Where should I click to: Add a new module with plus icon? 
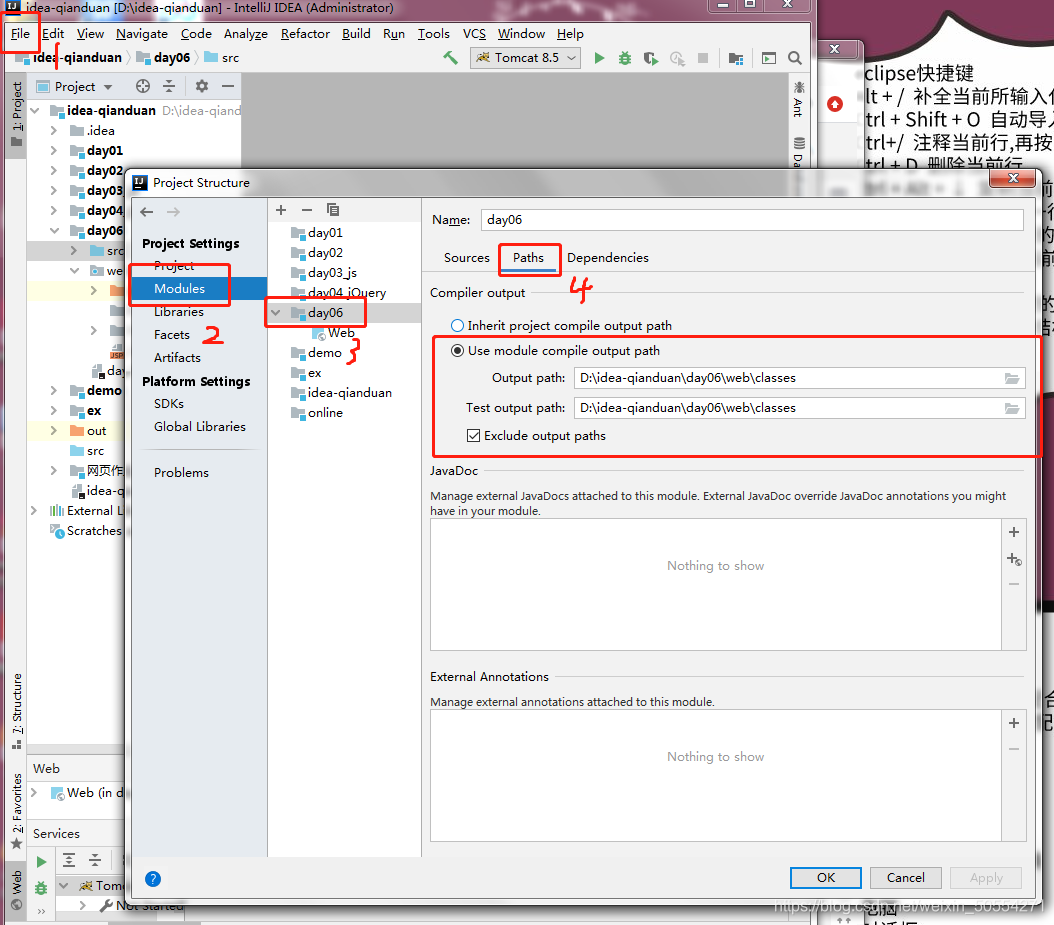(x=281, y=210)
